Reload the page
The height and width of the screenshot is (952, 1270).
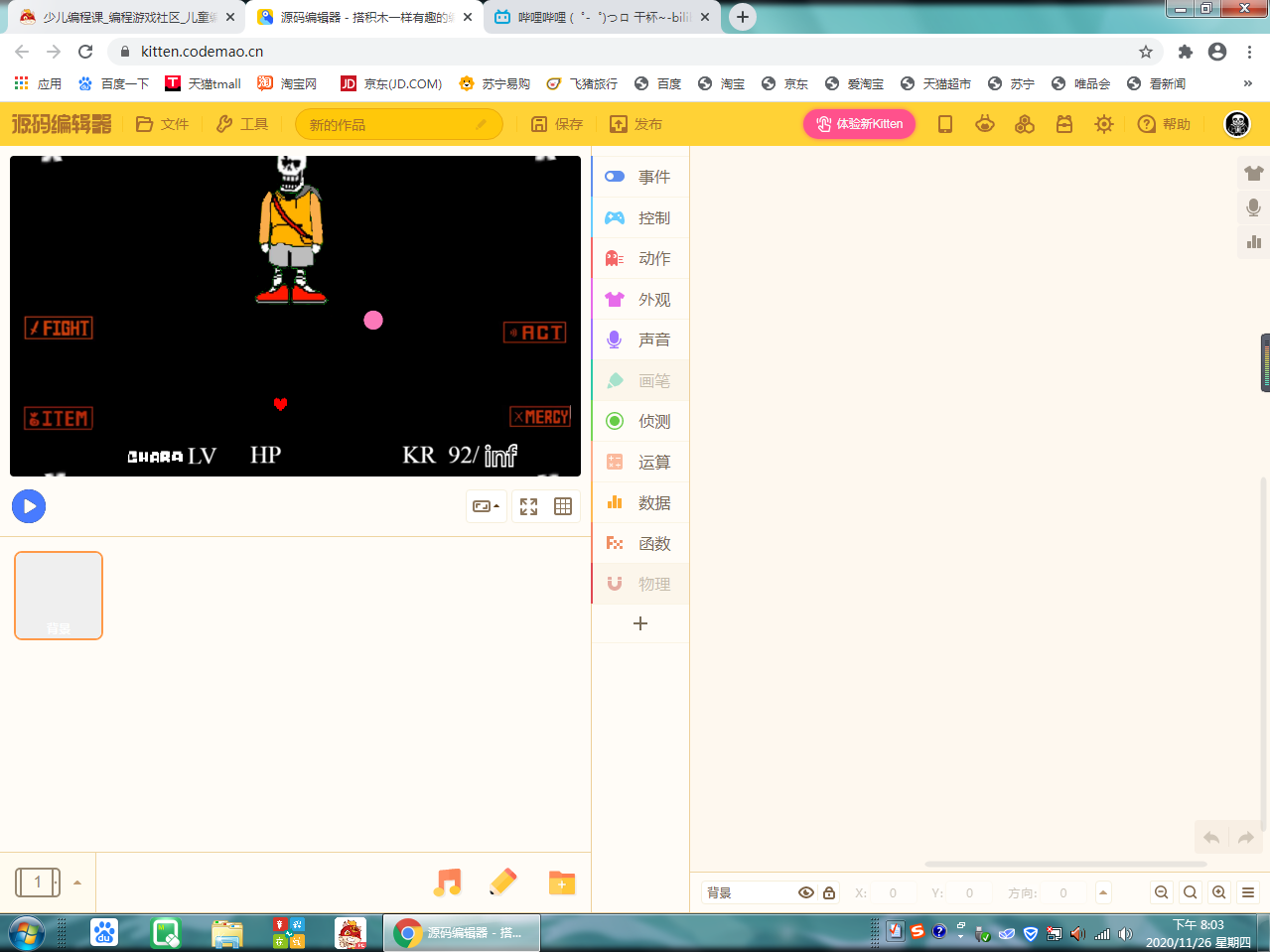[85, 52]
